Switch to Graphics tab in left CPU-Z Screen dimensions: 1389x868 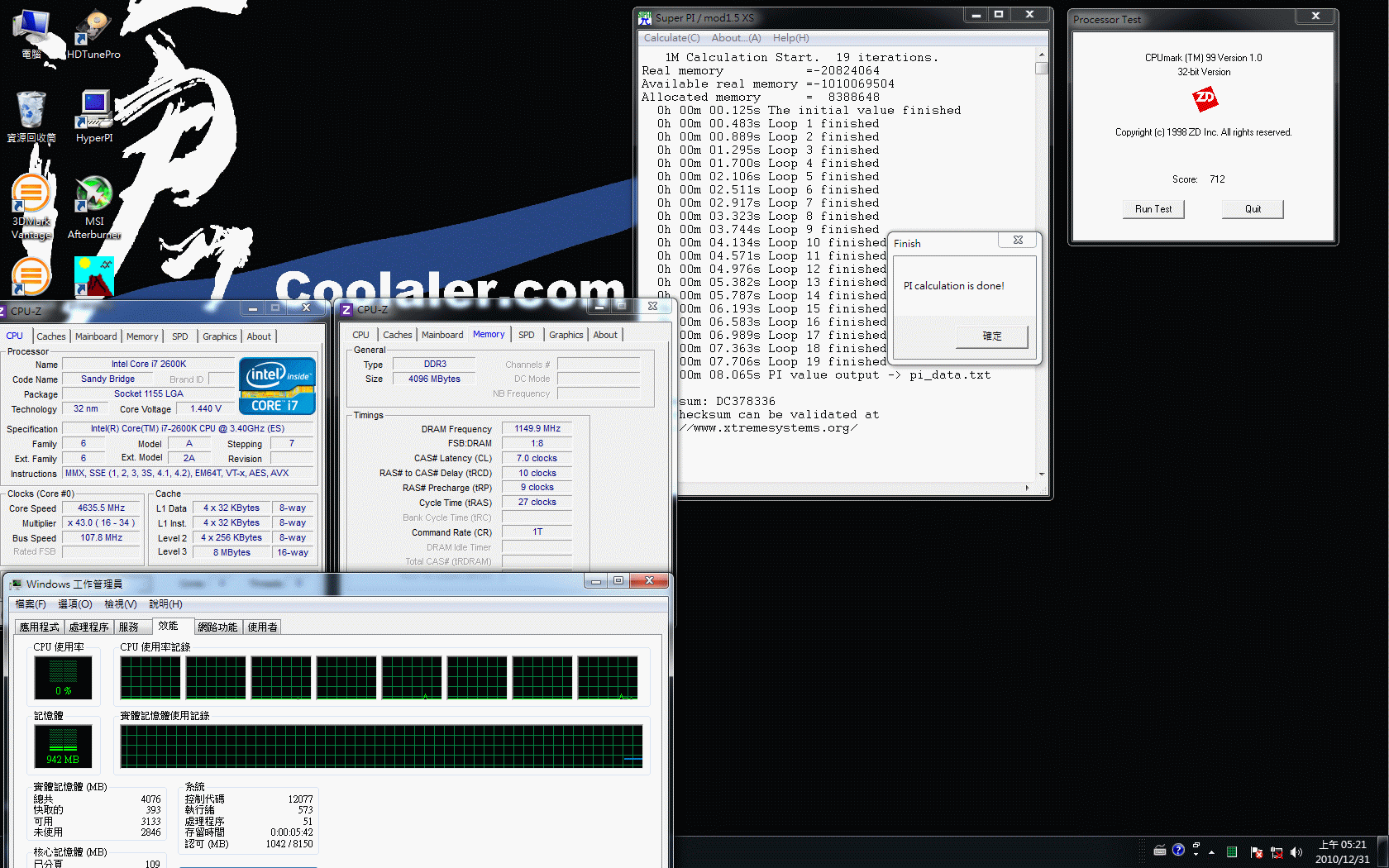pyautogui.click(x=220, y=336)
